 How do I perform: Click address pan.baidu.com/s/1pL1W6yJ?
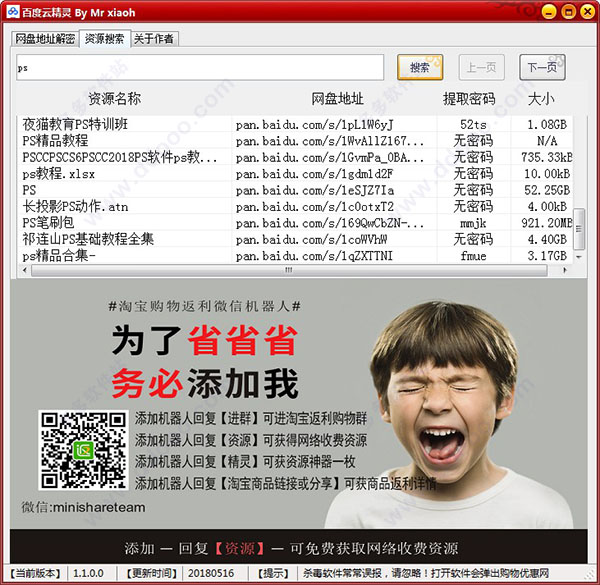[315, 125]
